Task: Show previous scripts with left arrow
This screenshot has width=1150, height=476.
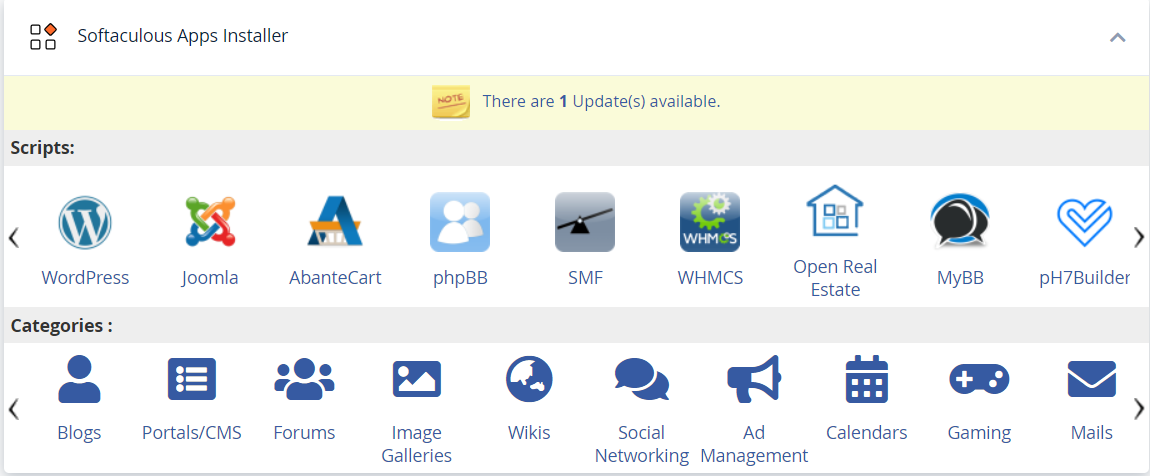Action: tap(13, 237)
